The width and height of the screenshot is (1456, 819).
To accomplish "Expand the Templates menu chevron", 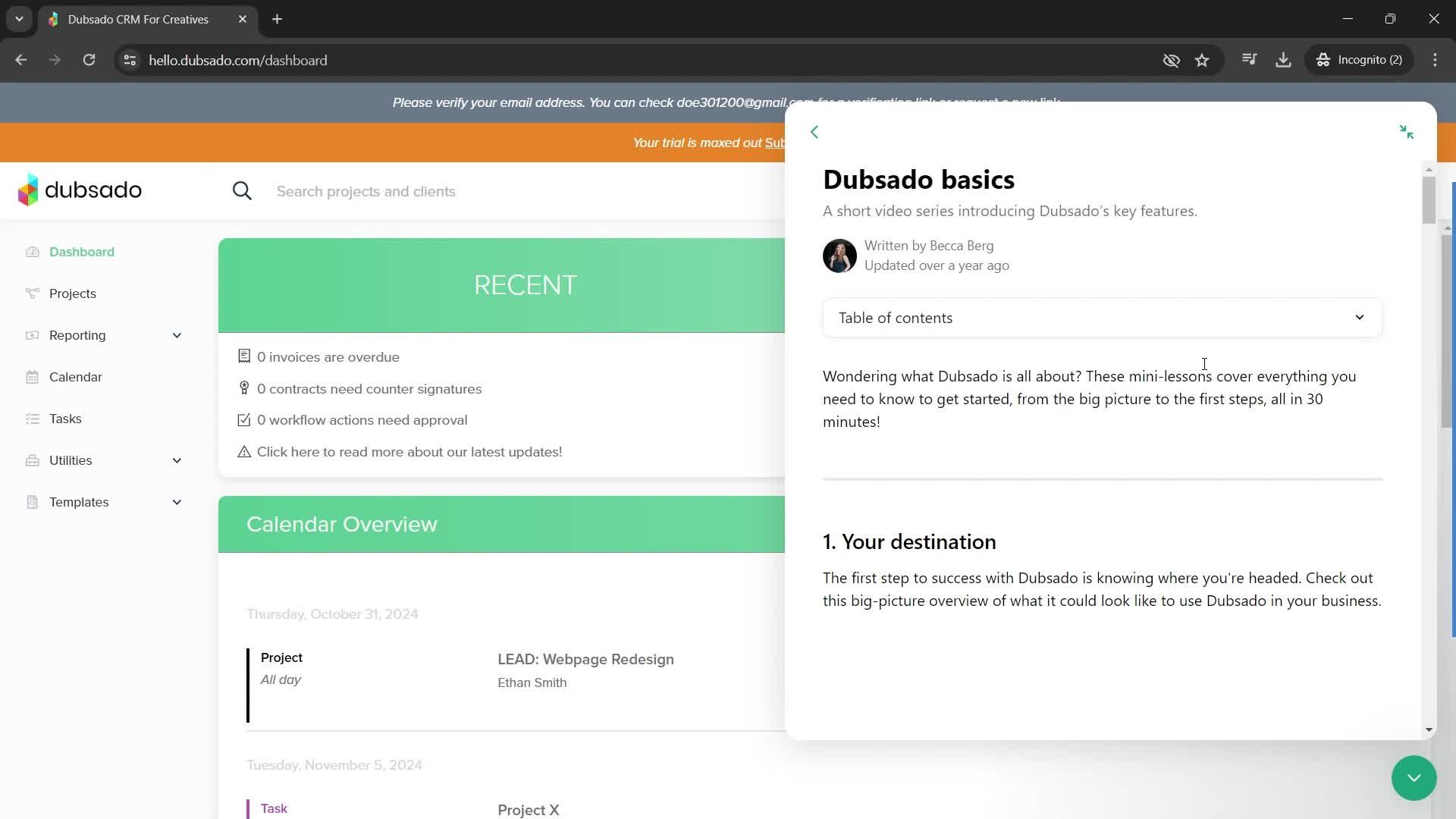I will (x=177, y=502).
